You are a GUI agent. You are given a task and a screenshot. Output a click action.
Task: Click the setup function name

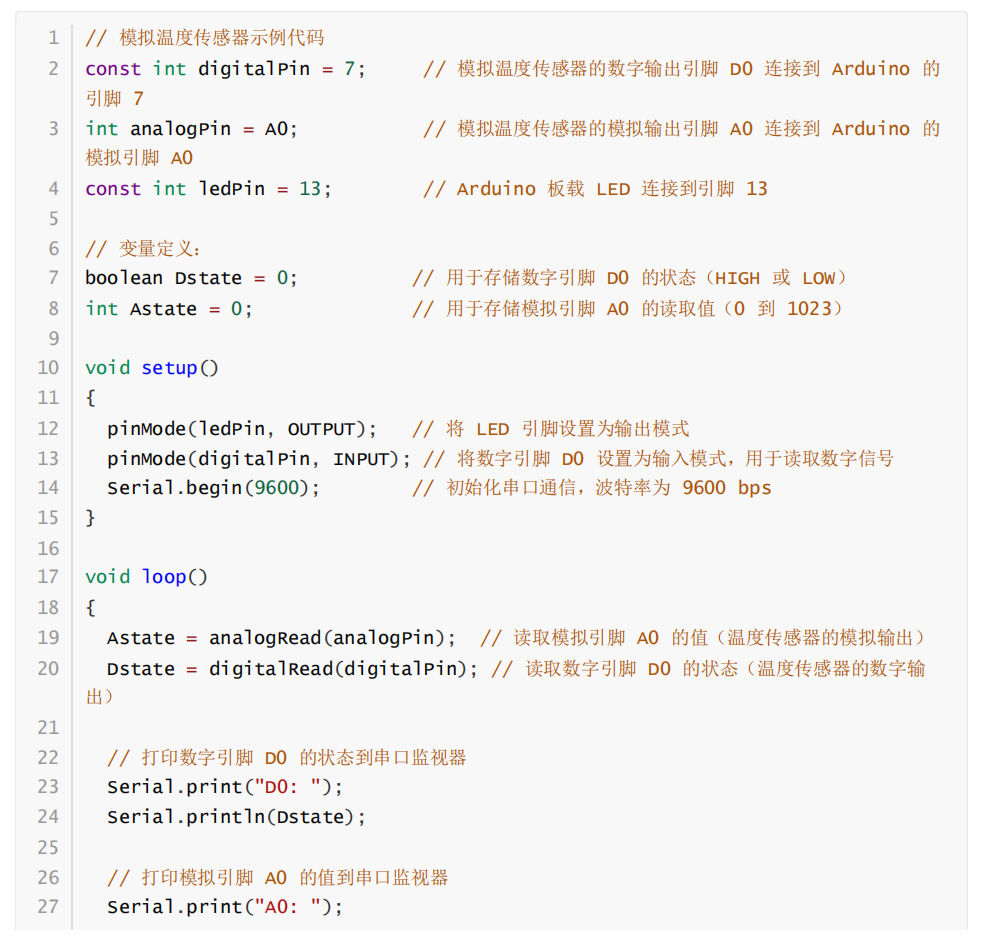pyautogui.click(x=169, y=368)
